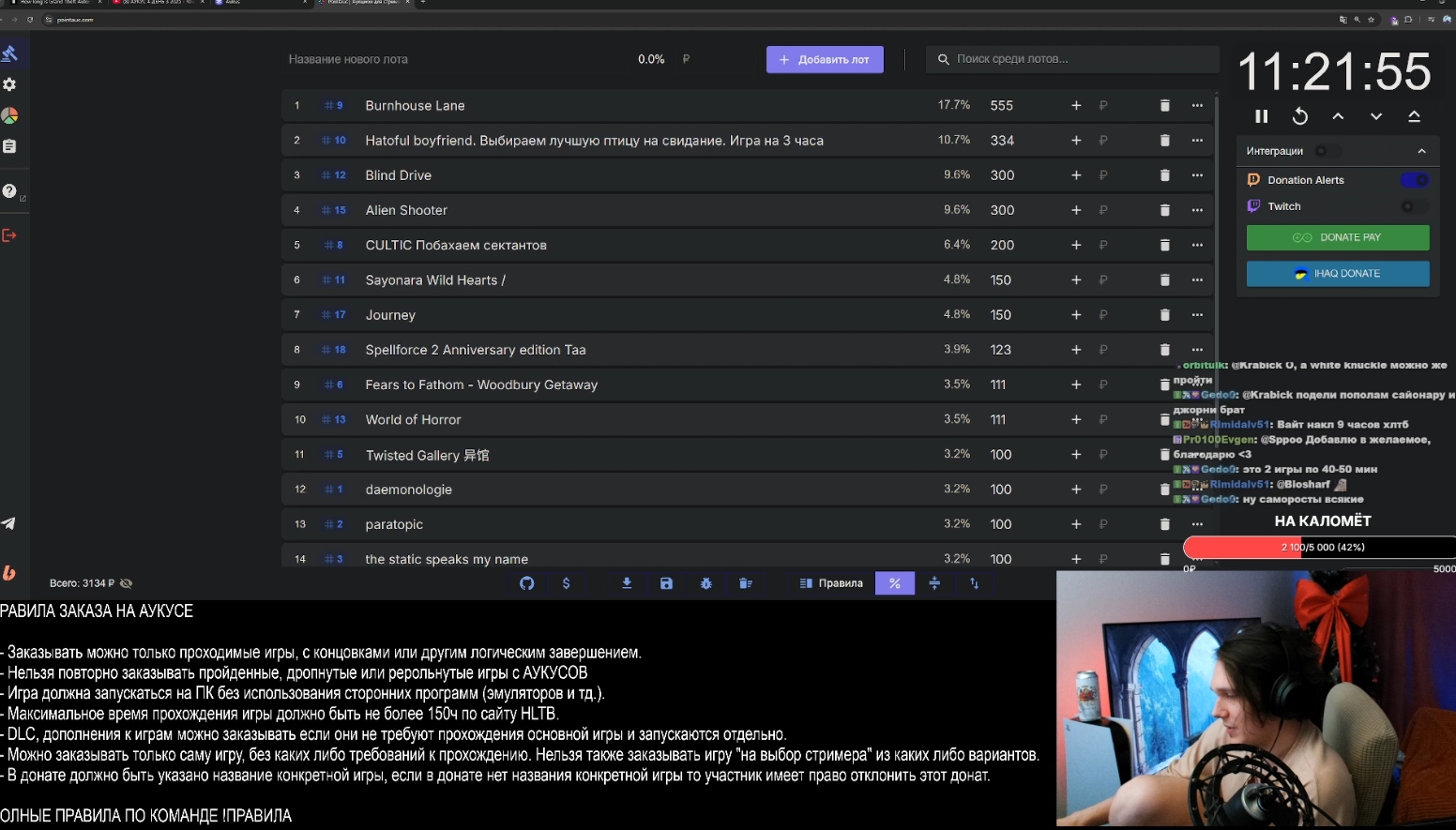The height and width of the screenshot is (830, 1456).
Task: Open the pie chart statistics page
Action: pos(9,115)
